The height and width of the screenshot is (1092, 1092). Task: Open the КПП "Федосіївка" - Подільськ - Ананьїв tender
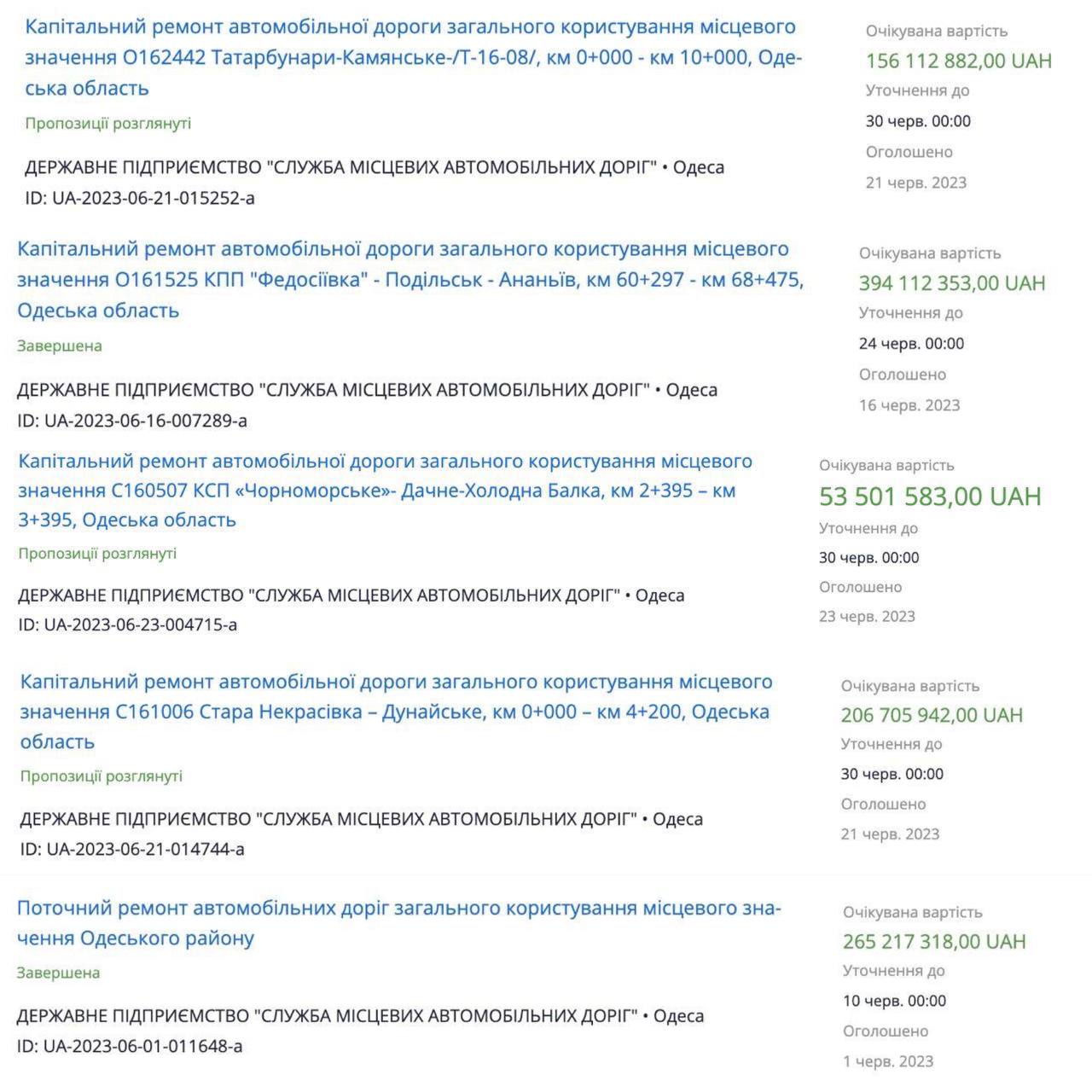click(409, 279)
